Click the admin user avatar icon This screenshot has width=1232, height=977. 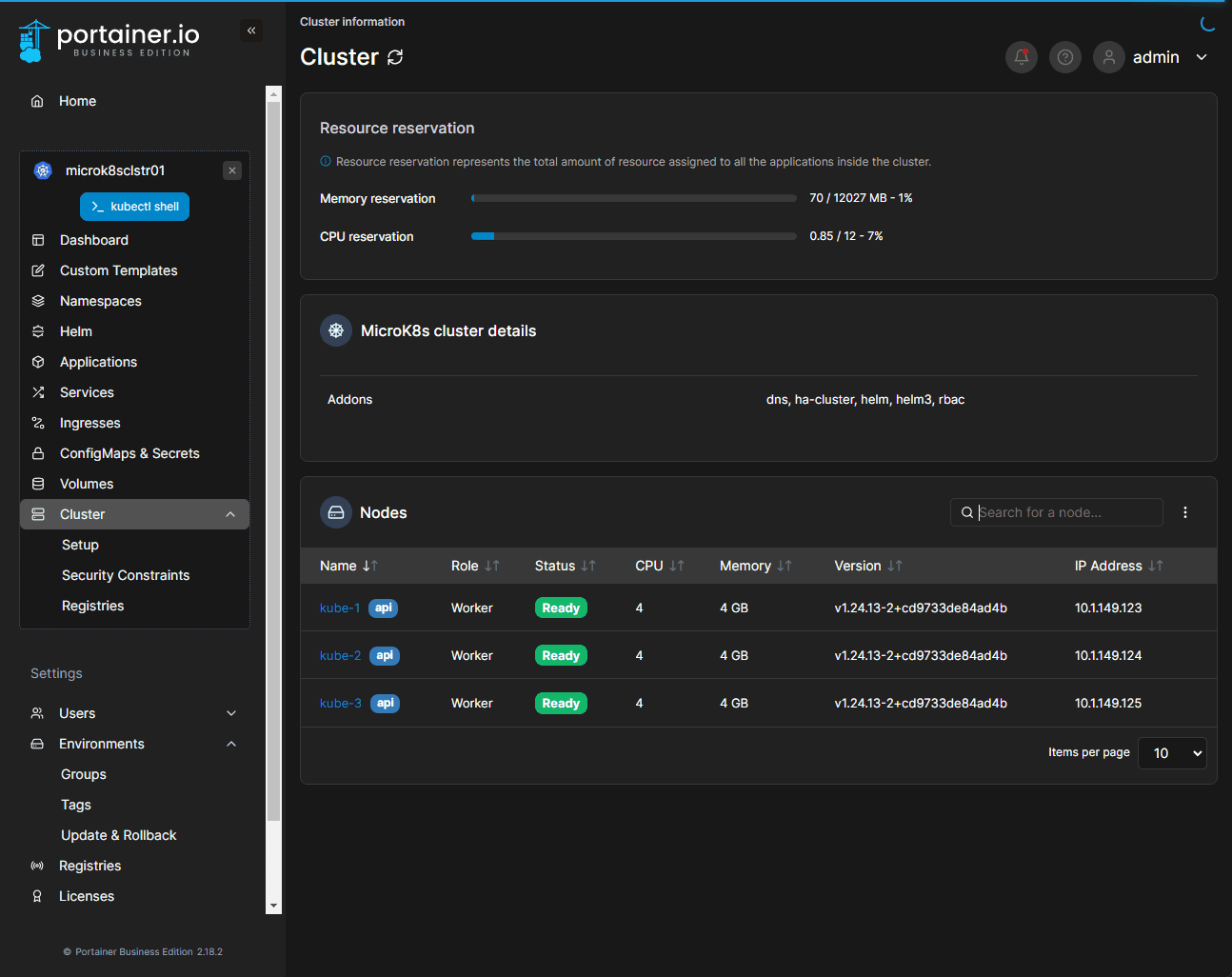[x=1108, y=57]
